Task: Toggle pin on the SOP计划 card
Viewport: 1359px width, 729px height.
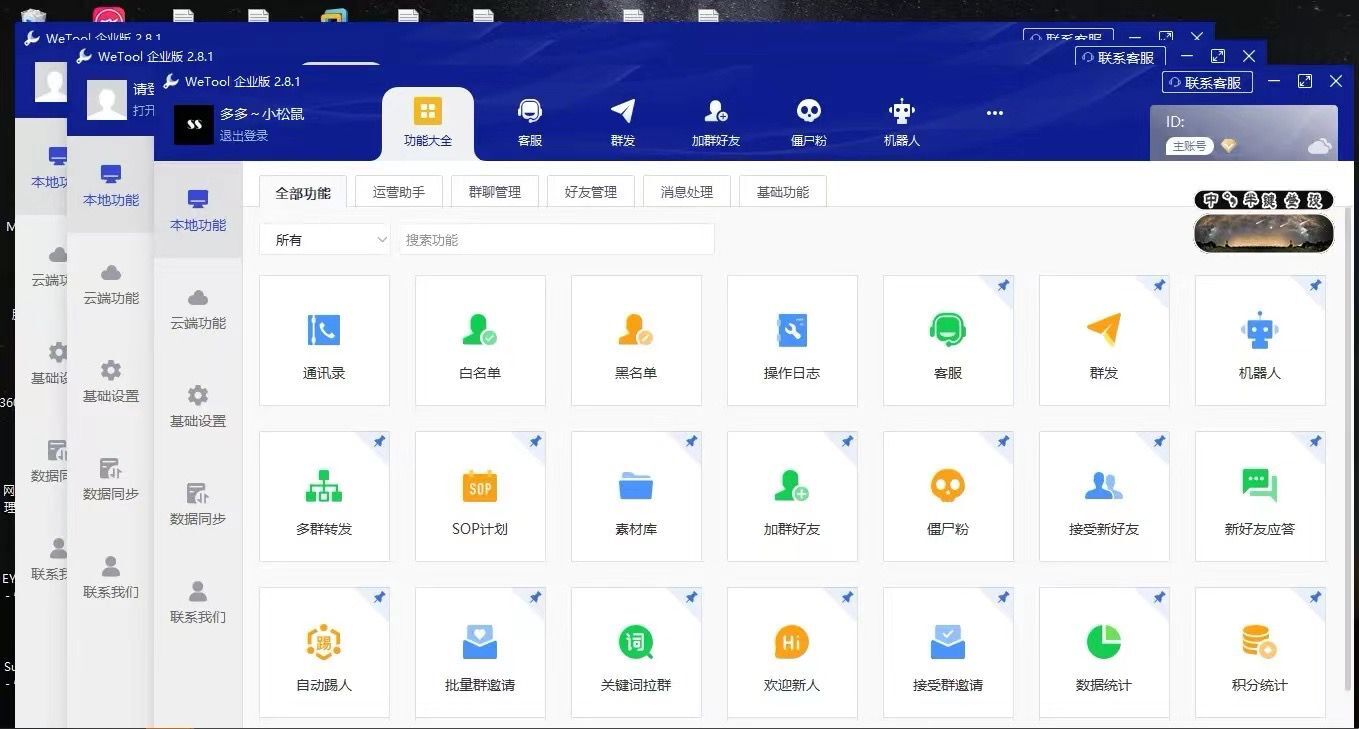Action: click(x=535, y=442)
